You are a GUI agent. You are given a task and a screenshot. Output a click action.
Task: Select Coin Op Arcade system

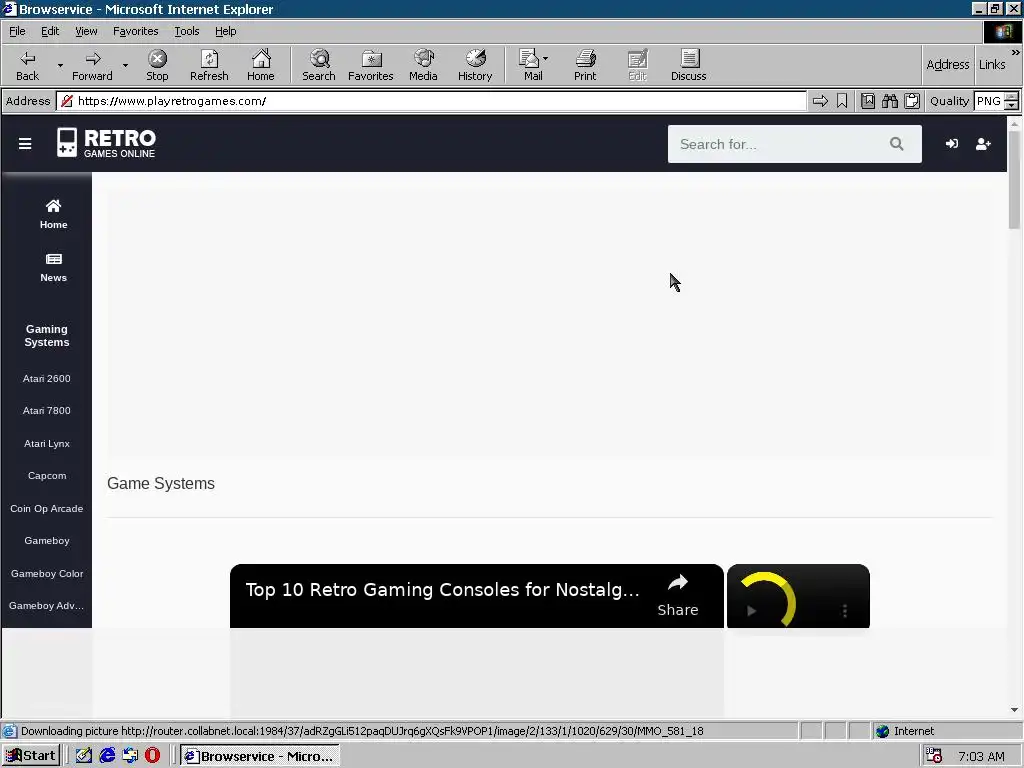tap(46, 508)
